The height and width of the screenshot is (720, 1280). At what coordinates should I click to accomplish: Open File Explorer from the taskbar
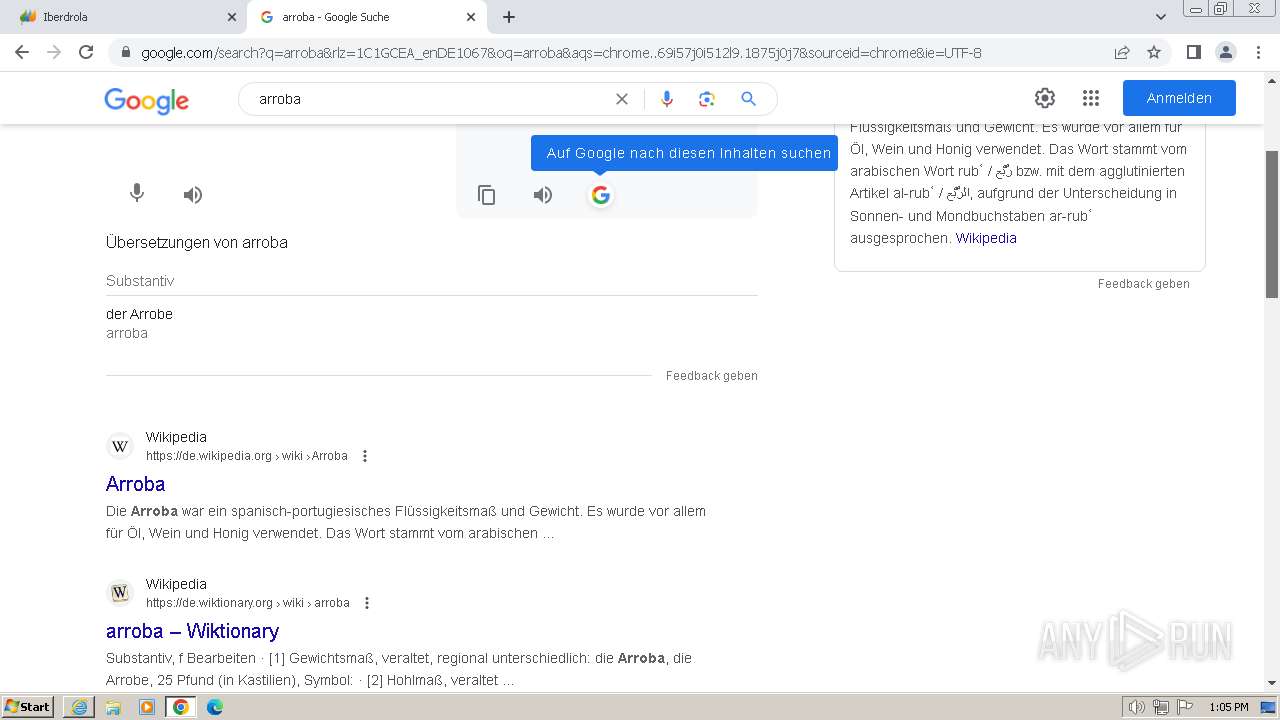pos(113,707)
